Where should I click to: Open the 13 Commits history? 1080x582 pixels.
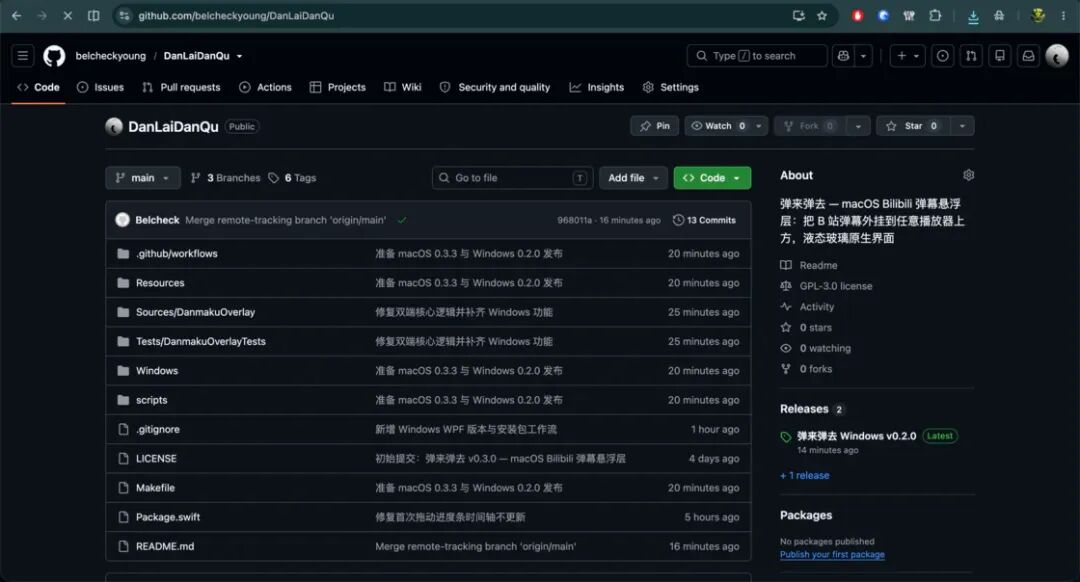[704, 220]
